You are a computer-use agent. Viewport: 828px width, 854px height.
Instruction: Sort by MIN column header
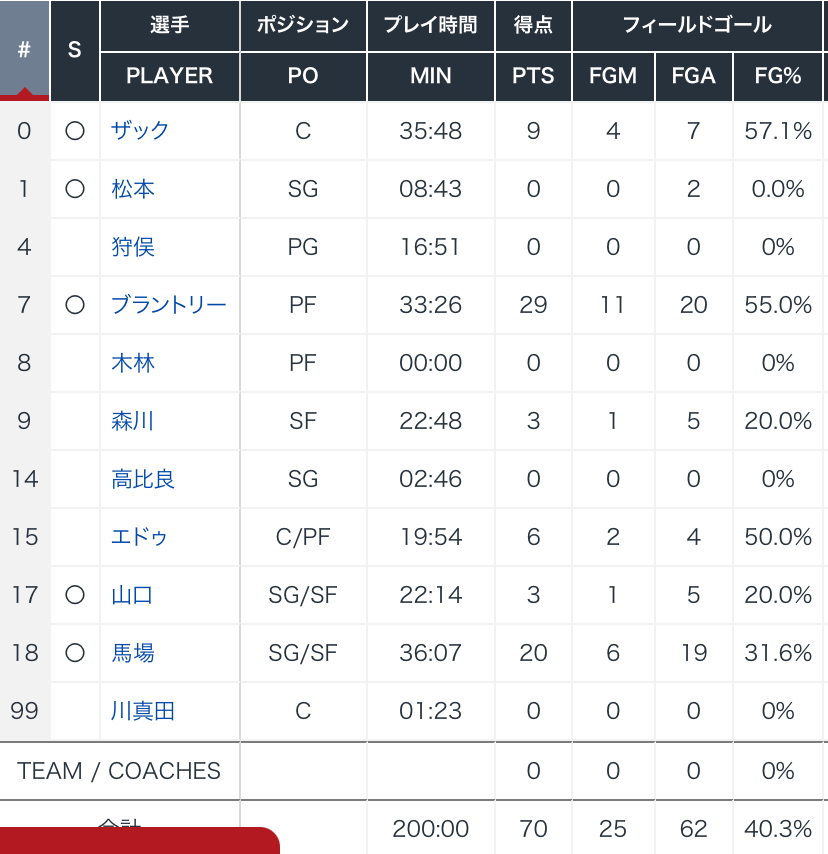pyautogui.click(x=430, y=76)
